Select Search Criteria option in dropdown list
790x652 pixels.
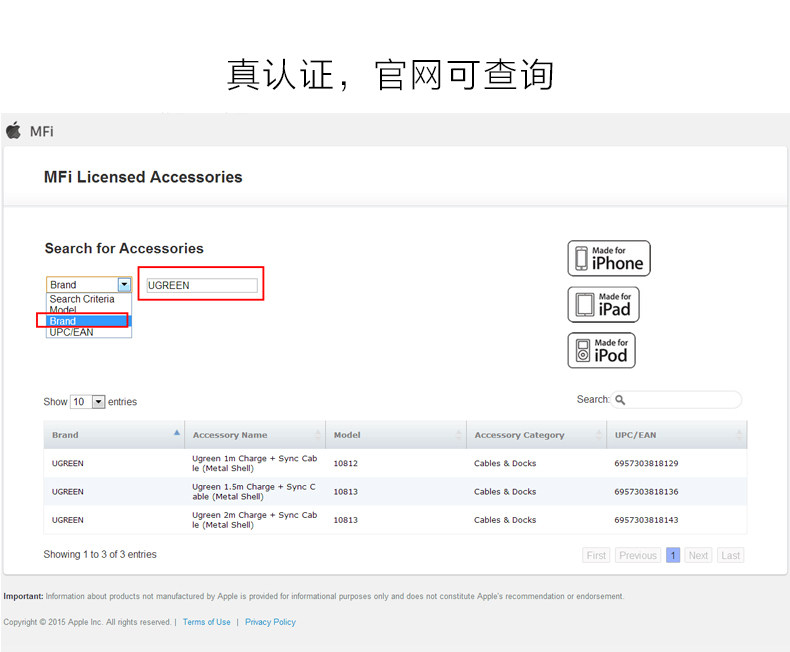[82, 299]
